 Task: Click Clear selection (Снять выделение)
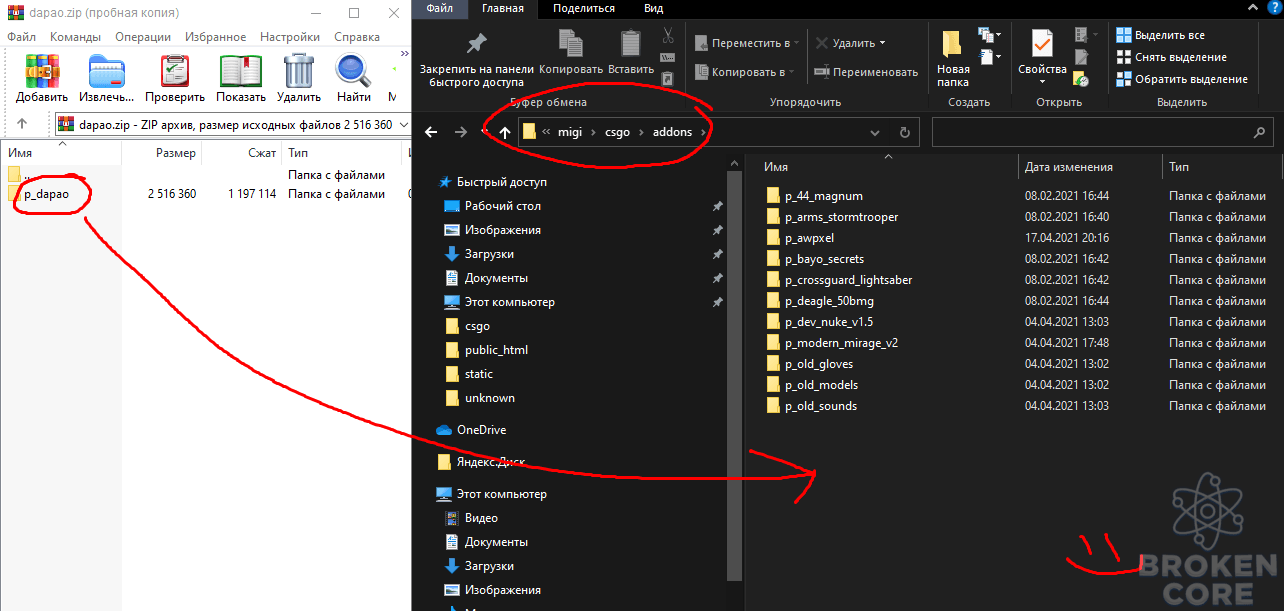1171,57
